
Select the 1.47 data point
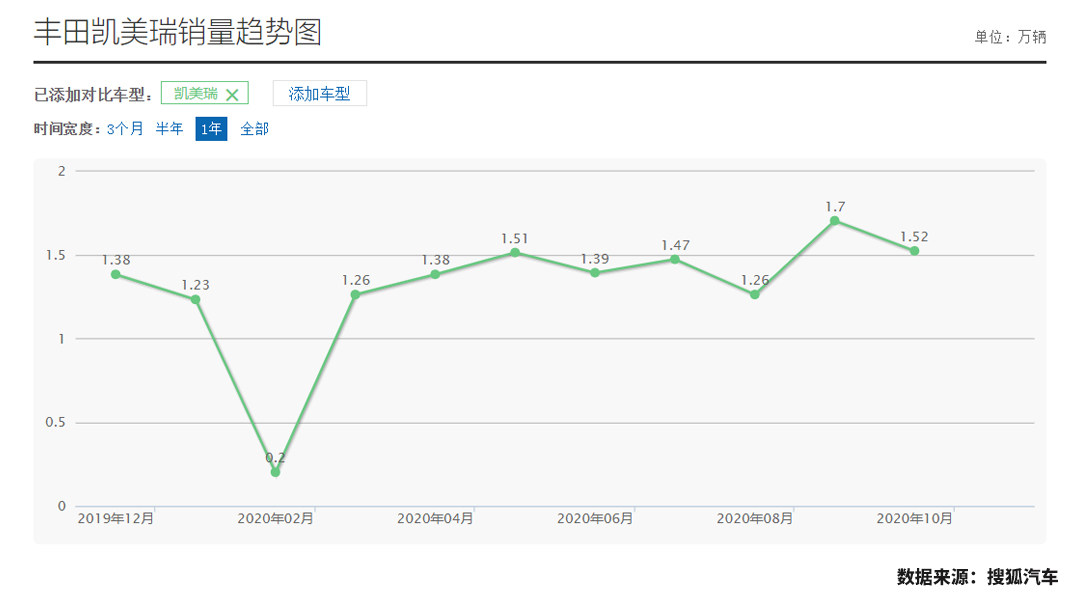675,259
